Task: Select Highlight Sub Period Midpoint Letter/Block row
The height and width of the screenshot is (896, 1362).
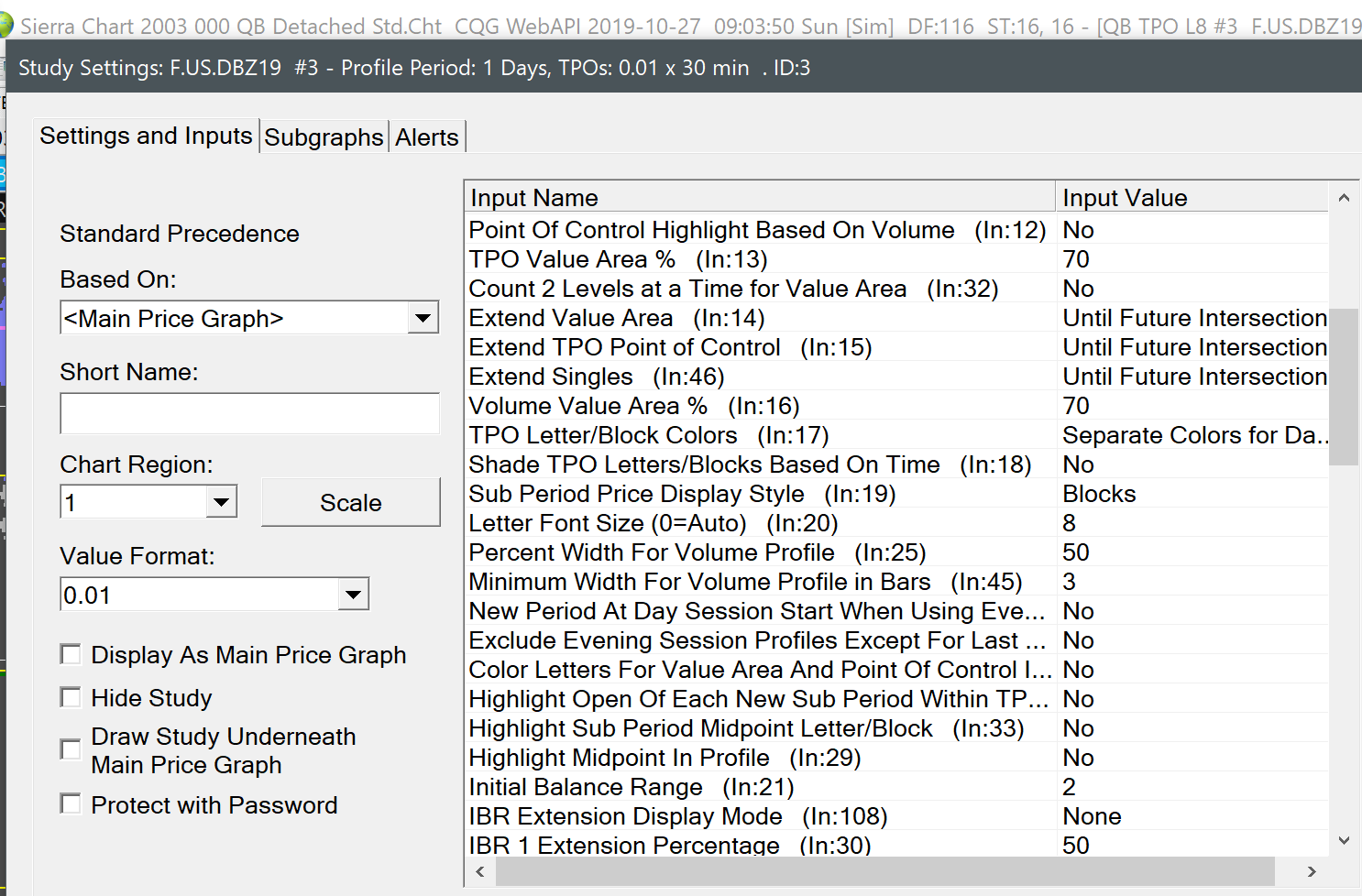Action: [896, 728]
